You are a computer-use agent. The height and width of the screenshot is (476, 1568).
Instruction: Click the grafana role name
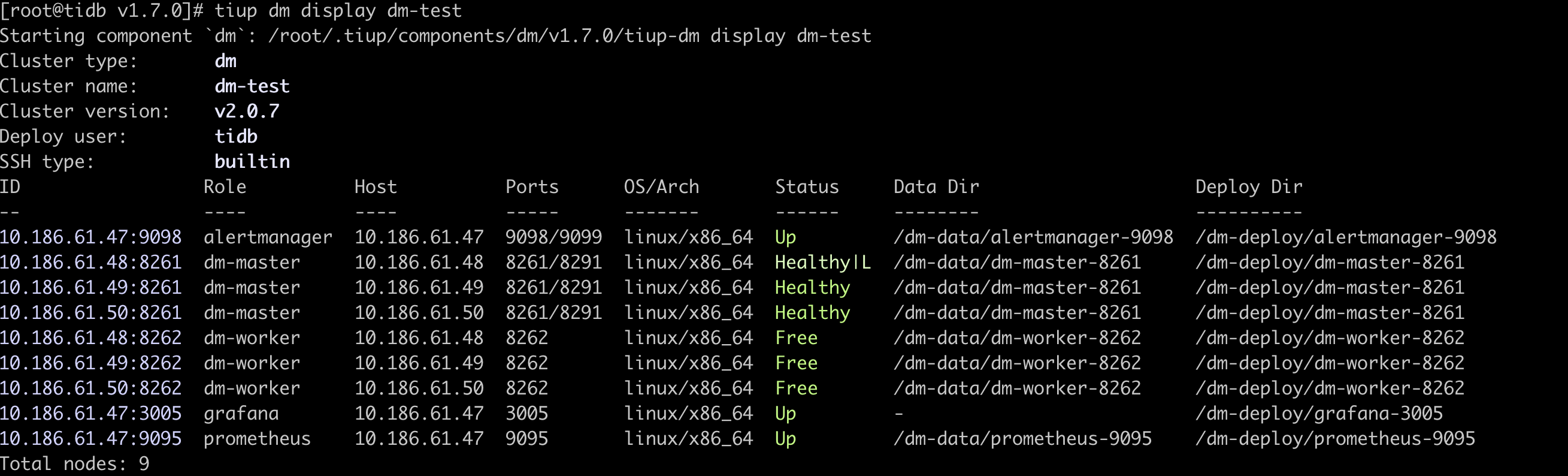point(241,414)
